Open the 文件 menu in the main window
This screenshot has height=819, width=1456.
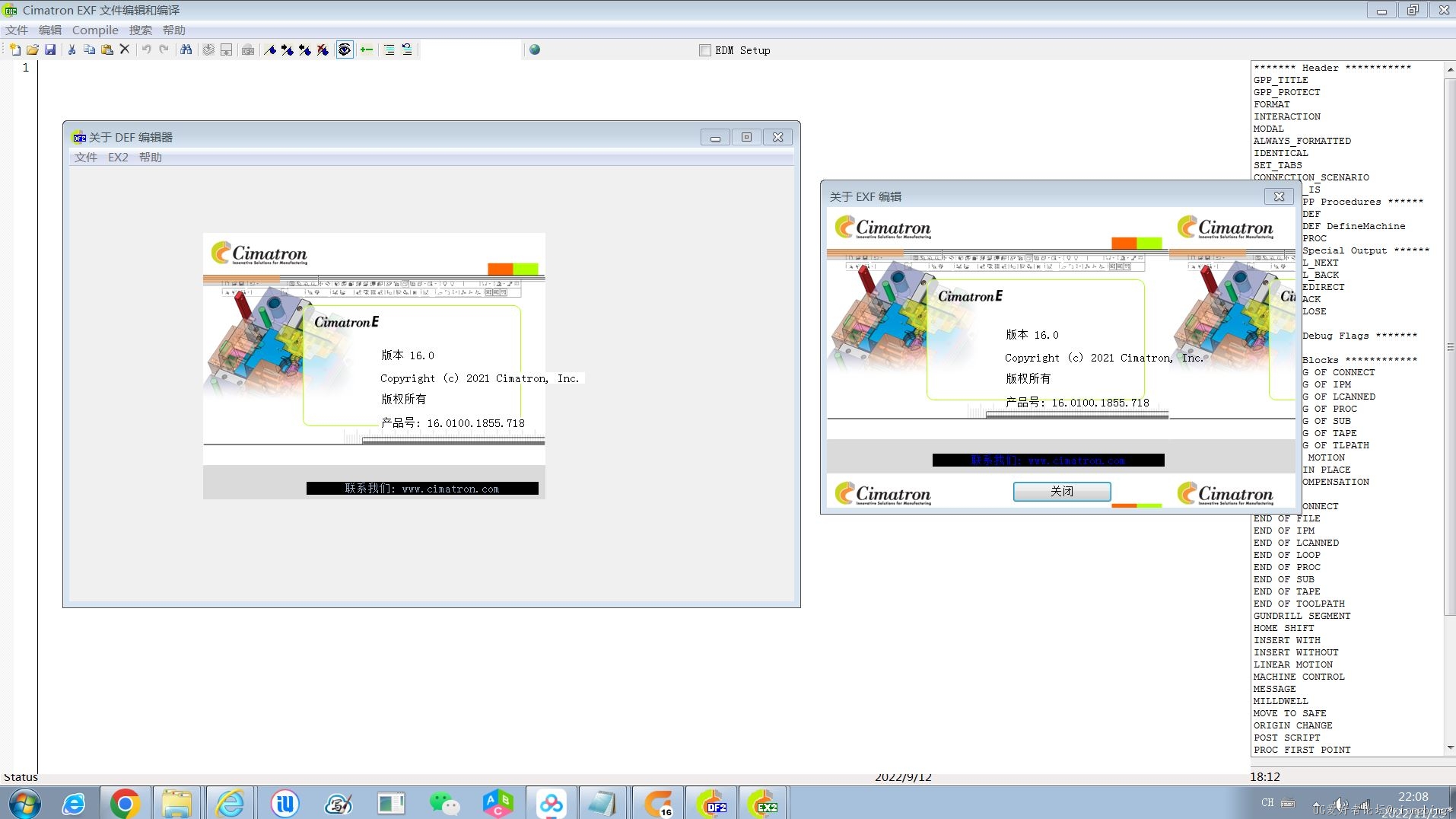click(x=17, y=30)
